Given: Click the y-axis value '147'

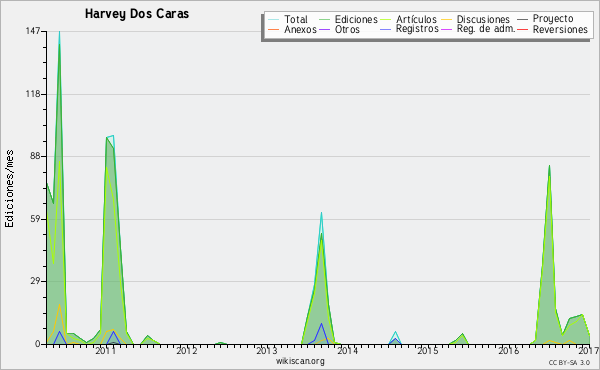Looking at the screenshot, I should 33,31.
